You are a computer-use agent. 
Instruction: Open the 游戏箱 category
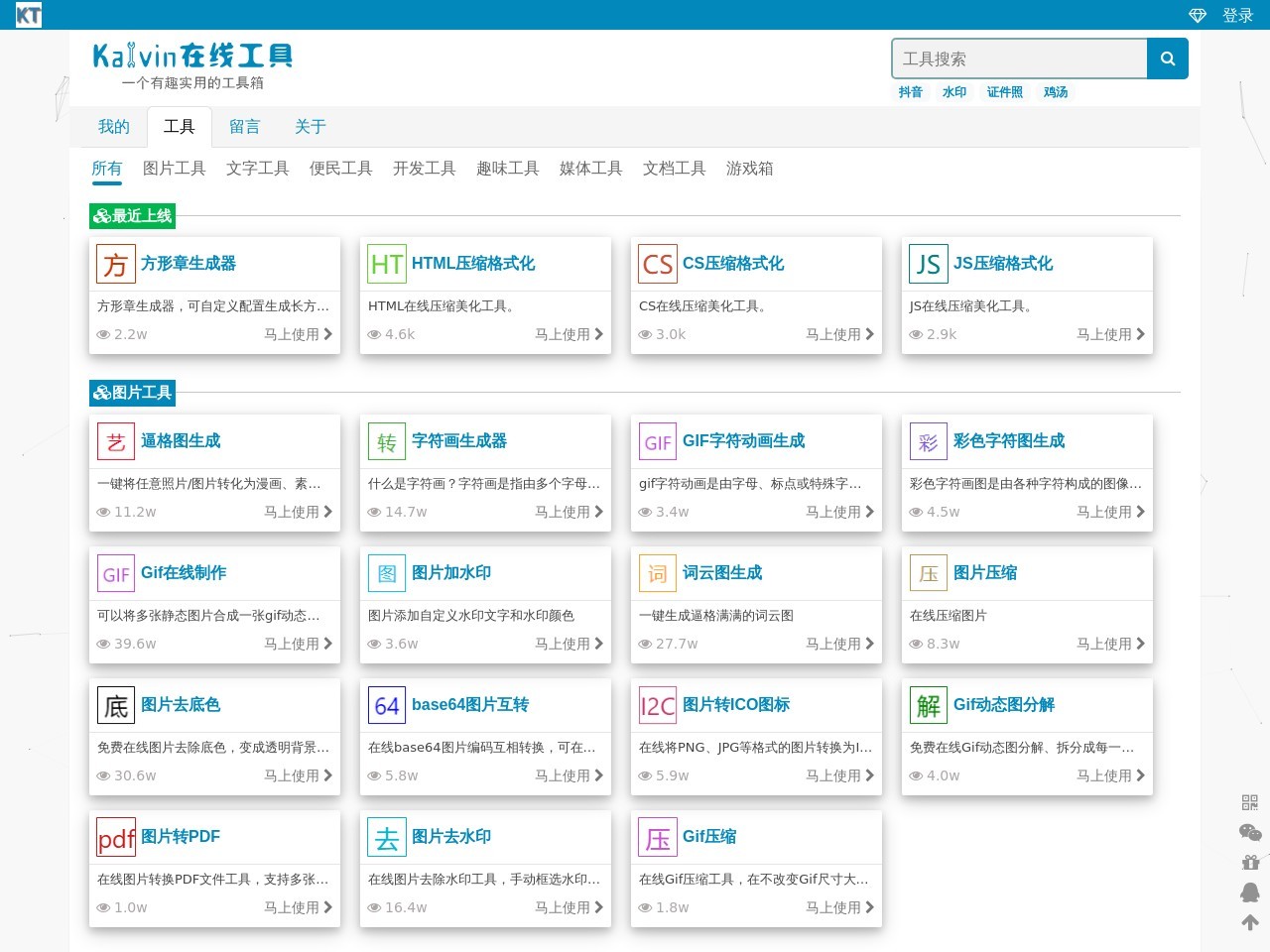click(750, 169)
